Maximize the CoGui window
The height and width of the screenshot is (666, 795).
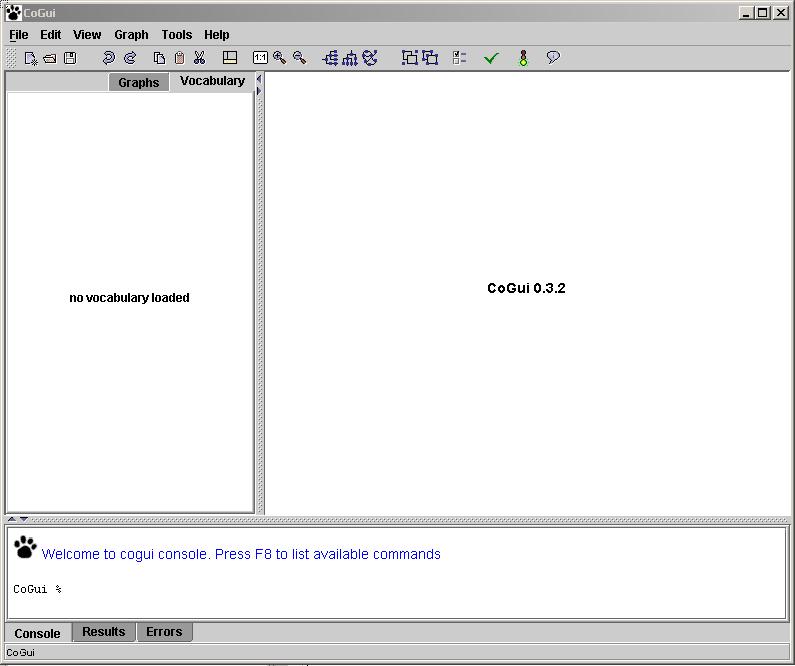pos(763,13)
